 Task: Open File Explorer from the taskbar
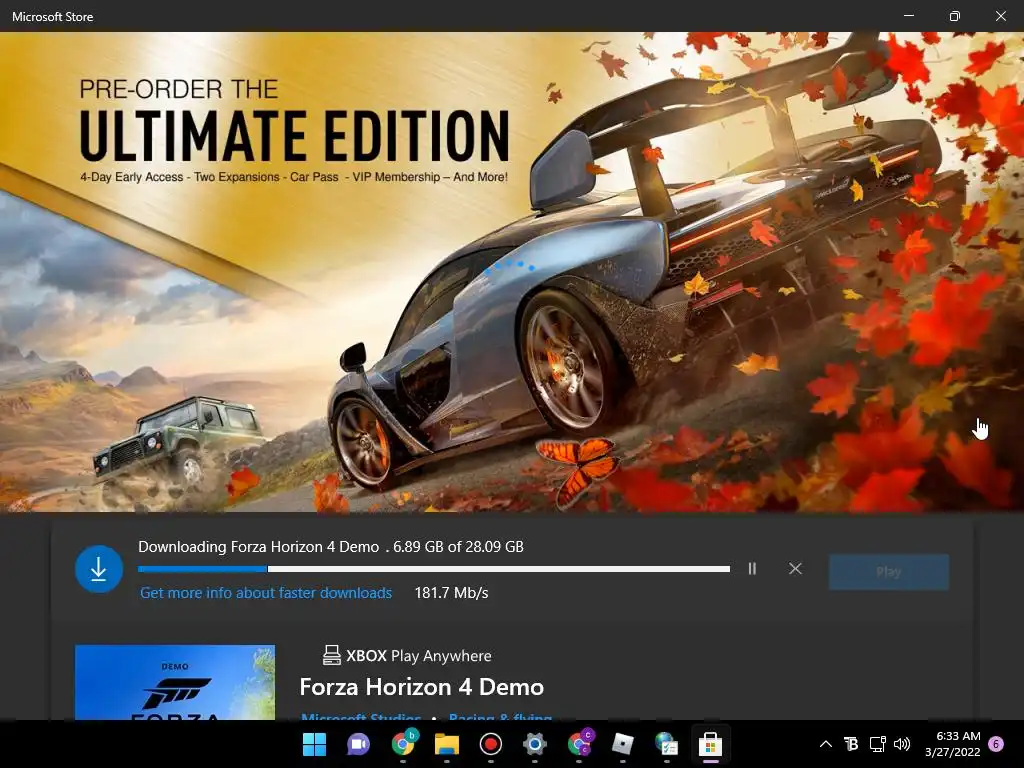(447, 744)
